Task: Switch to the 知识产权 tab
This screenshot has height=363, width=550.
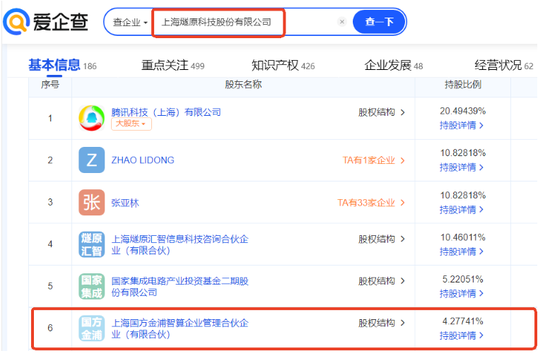Action: [283, 66]
